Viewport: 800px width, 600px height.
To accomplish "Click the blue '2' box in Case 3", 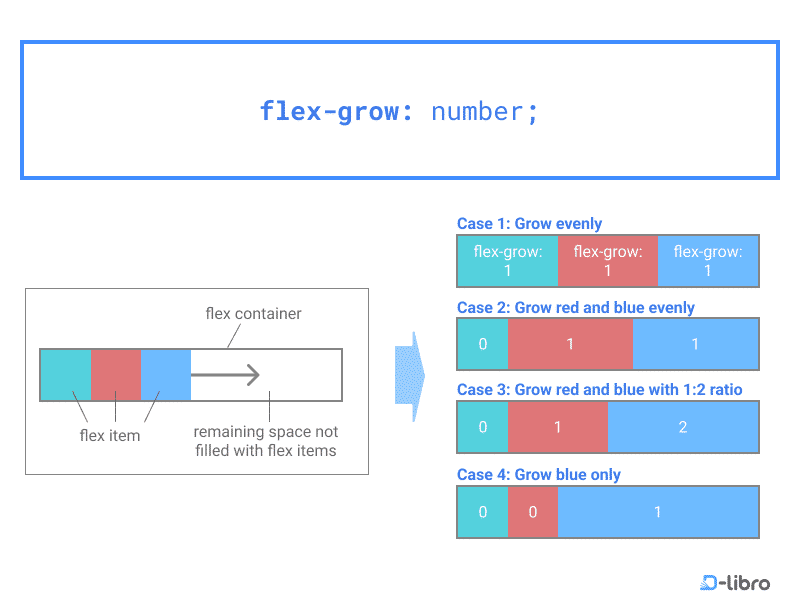I will click(x=683, y=427).
